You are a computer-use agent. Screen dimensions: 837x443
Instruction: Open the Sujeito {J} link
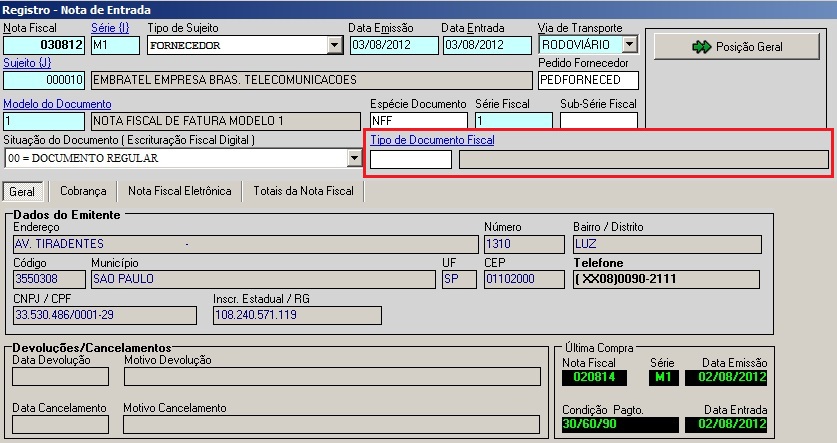point(27,63)
